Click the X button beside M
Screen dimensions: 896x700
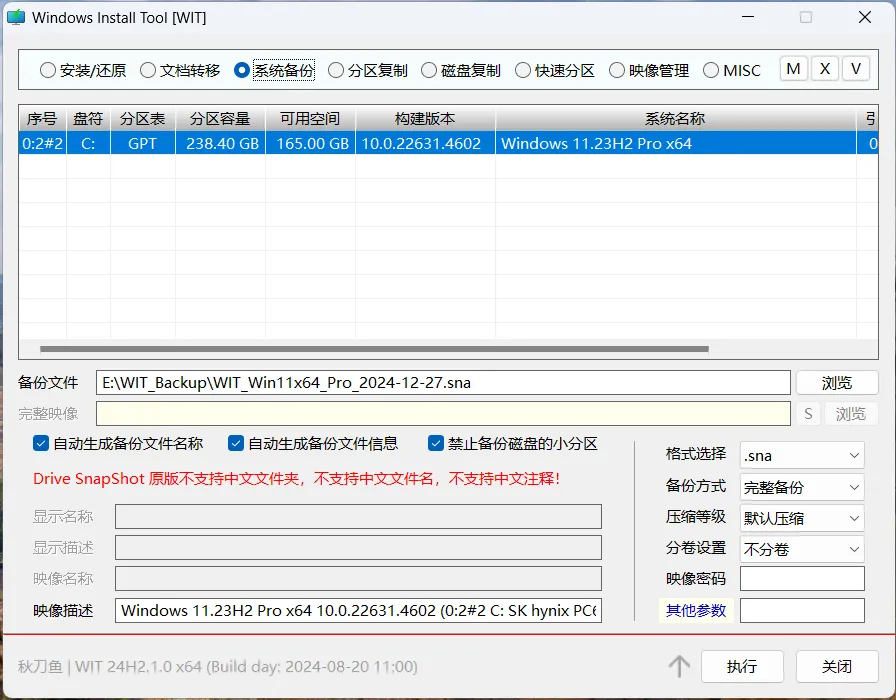click(x=825, y=69)
